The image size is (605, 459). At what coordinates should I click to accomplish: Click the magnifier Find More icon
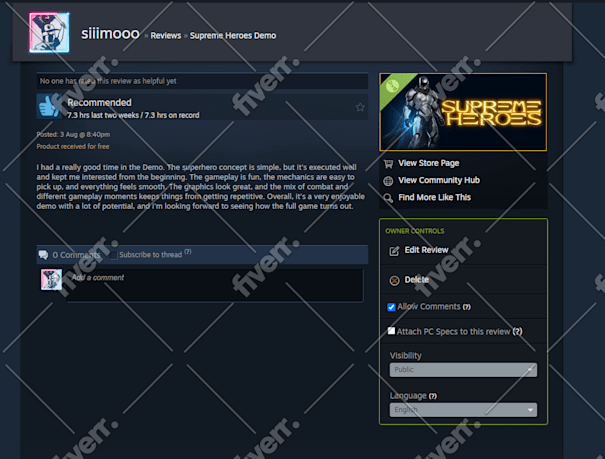[x=388, y=198]
